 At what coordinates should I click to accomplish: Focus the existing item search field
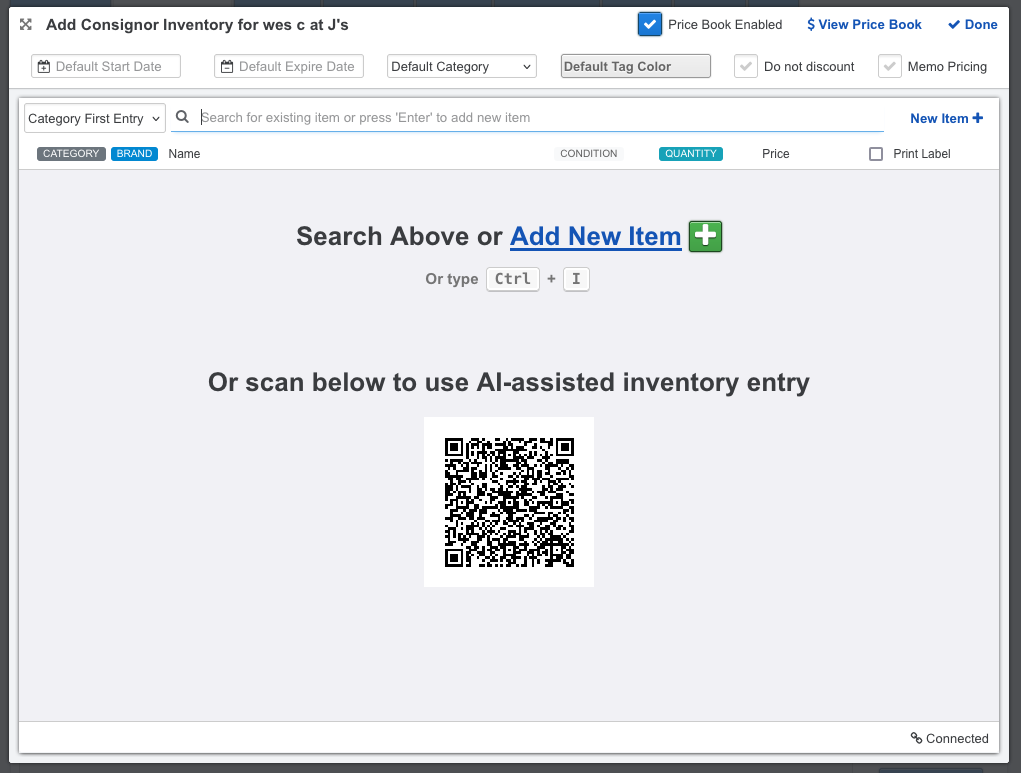(x=540, y=117)
